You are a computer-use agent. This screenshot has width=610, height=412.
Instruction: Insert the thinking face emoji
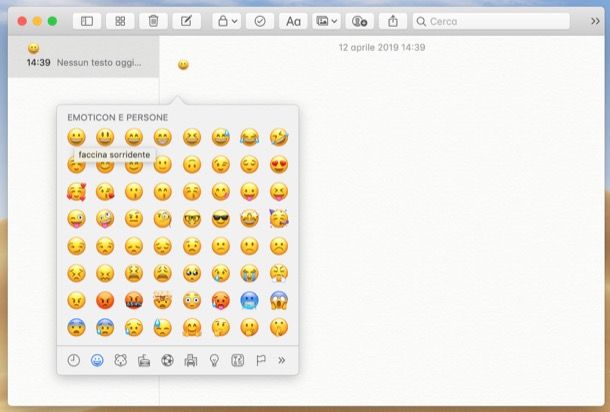(x=221, y=328)
